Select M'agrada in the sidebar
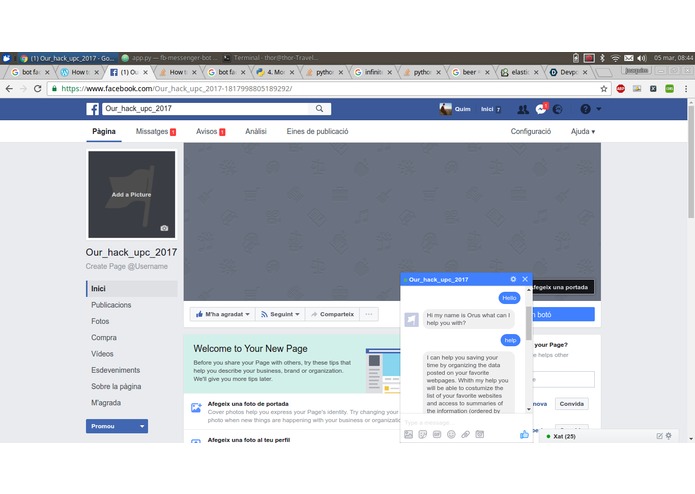This screenshot has height=494, width=695. (x=106, y=403)
